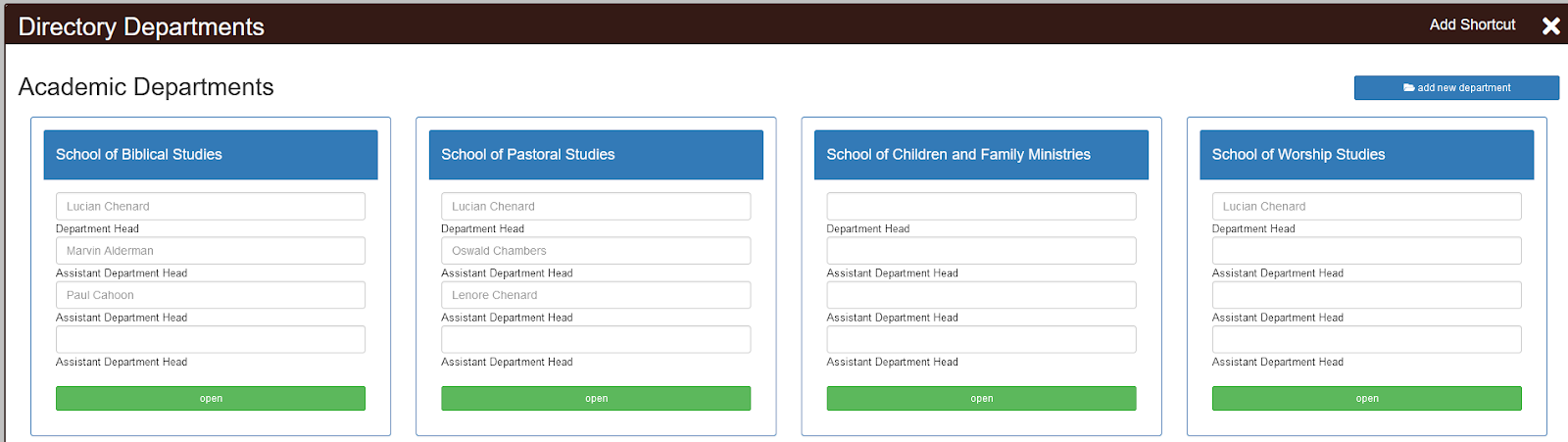Click Add Shortcut link
Screen dimensions: 1568x442
tap(1472, 25)
